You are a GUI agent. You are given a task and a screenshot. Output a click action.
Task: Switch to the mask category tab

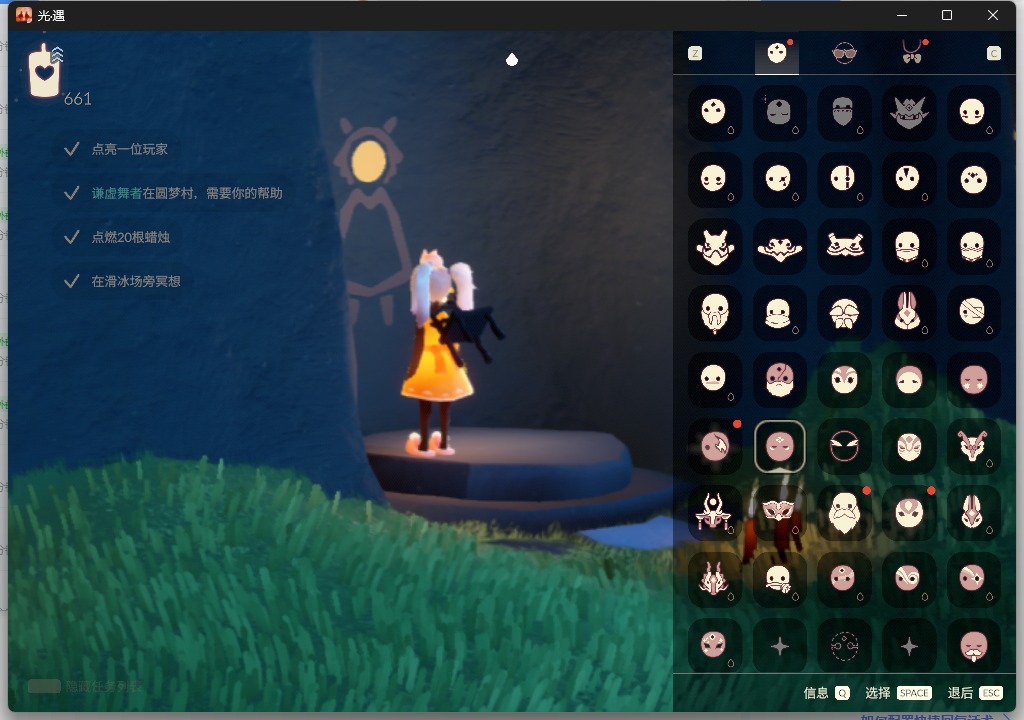coord(776,53)
